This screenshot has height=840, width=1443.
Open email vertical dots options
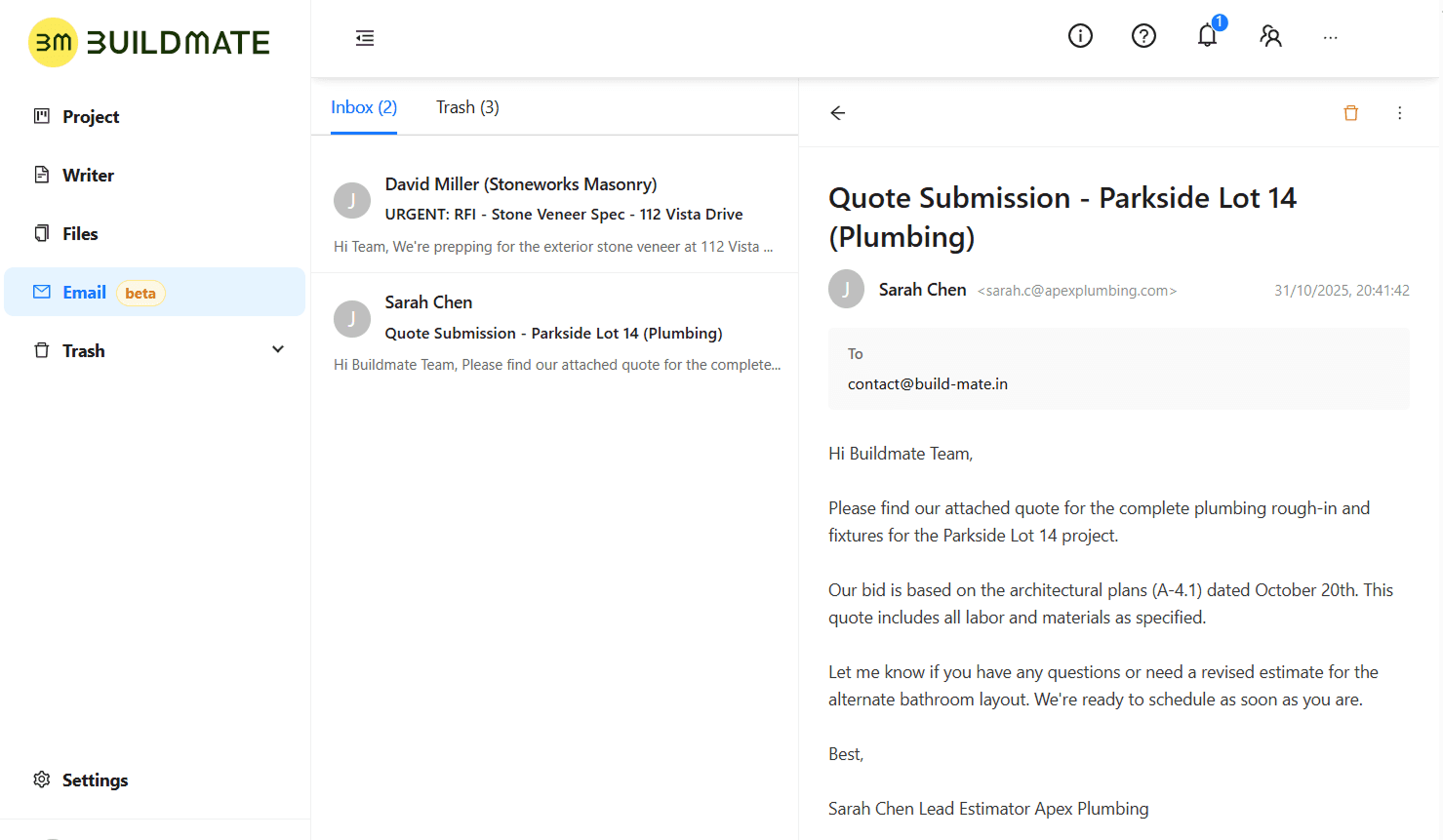pos(1400,113)
